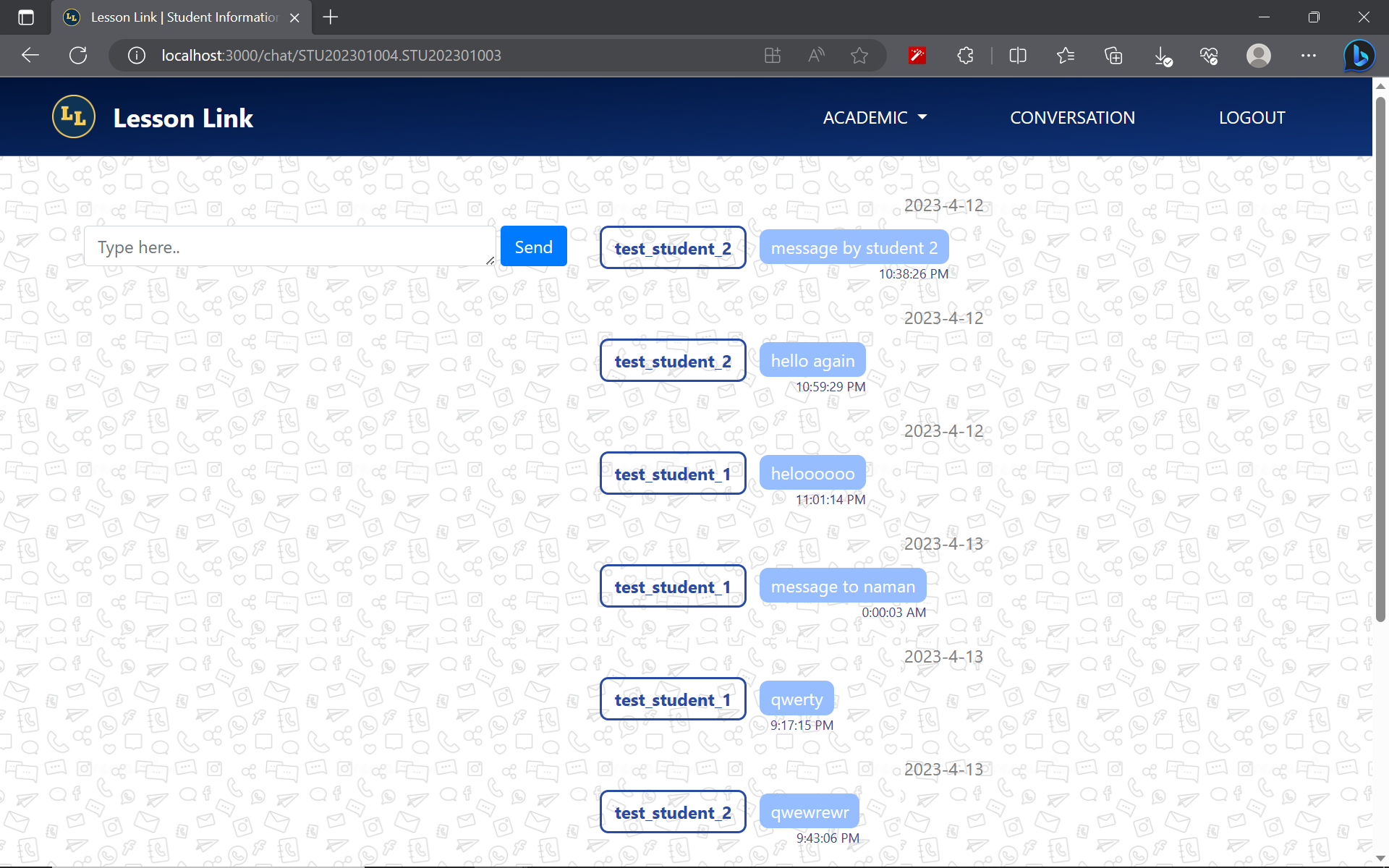1389x868 pixels.
Task: Toggle the tab actions sidebar button
Action: [x=26, y=17]
